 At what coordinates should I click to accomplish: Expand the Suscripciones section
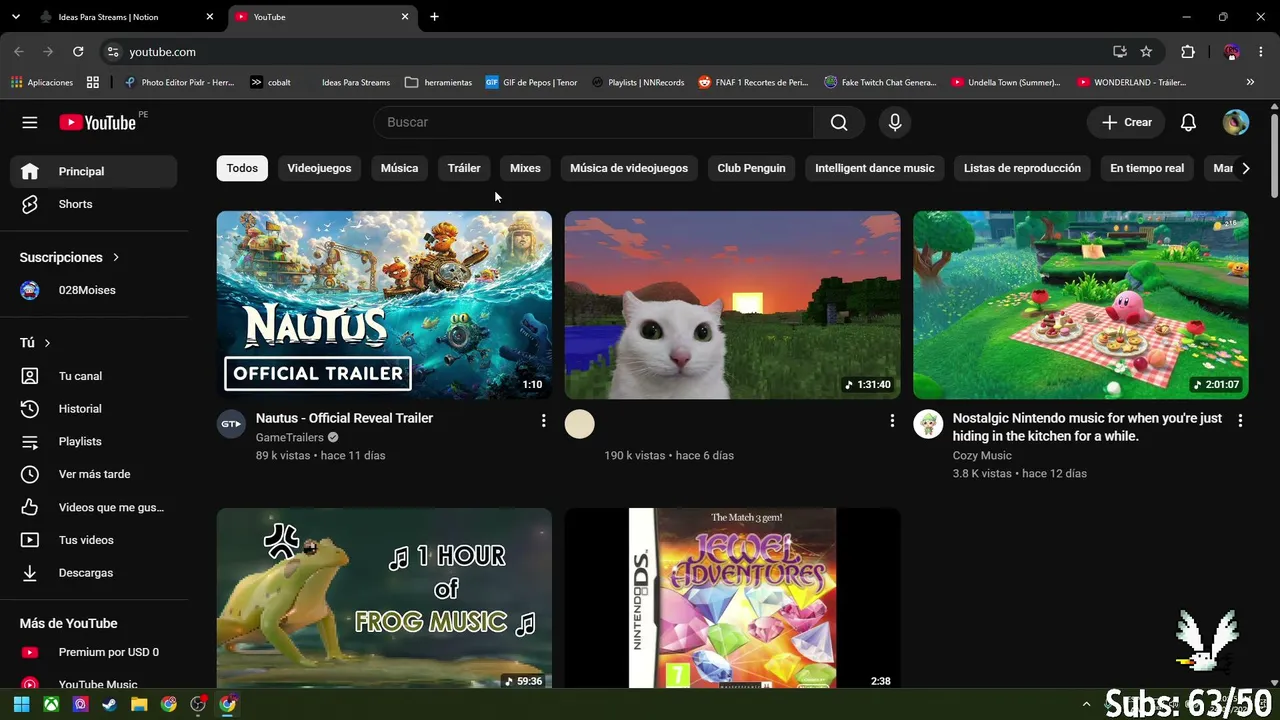(x=69, y=257)
